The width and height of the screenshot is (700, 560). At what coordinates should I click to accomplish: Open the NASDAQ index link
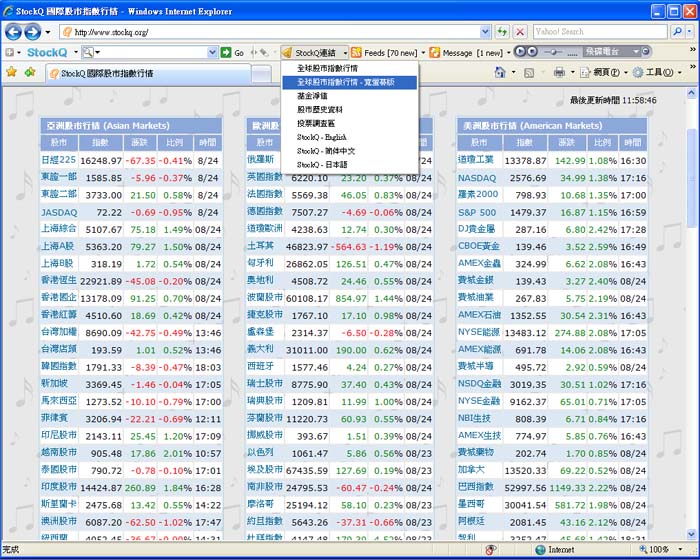pyautogui.click(x=477, y=178)
